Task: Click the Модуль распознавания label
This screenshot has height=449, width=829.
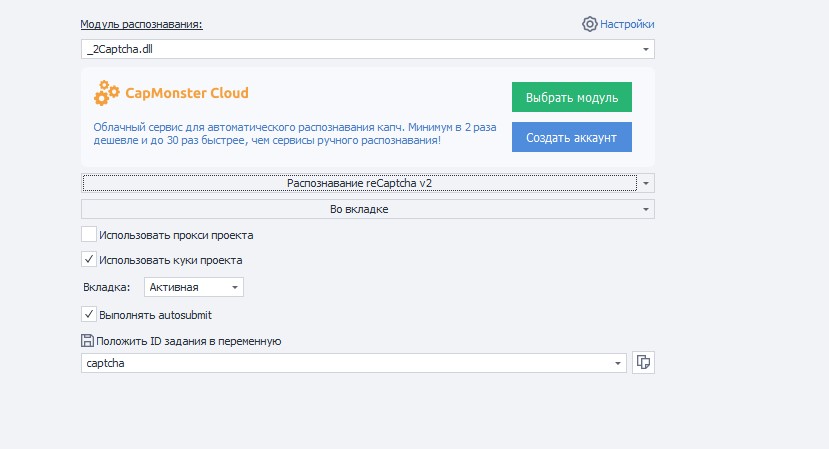Action: (141, 24)
